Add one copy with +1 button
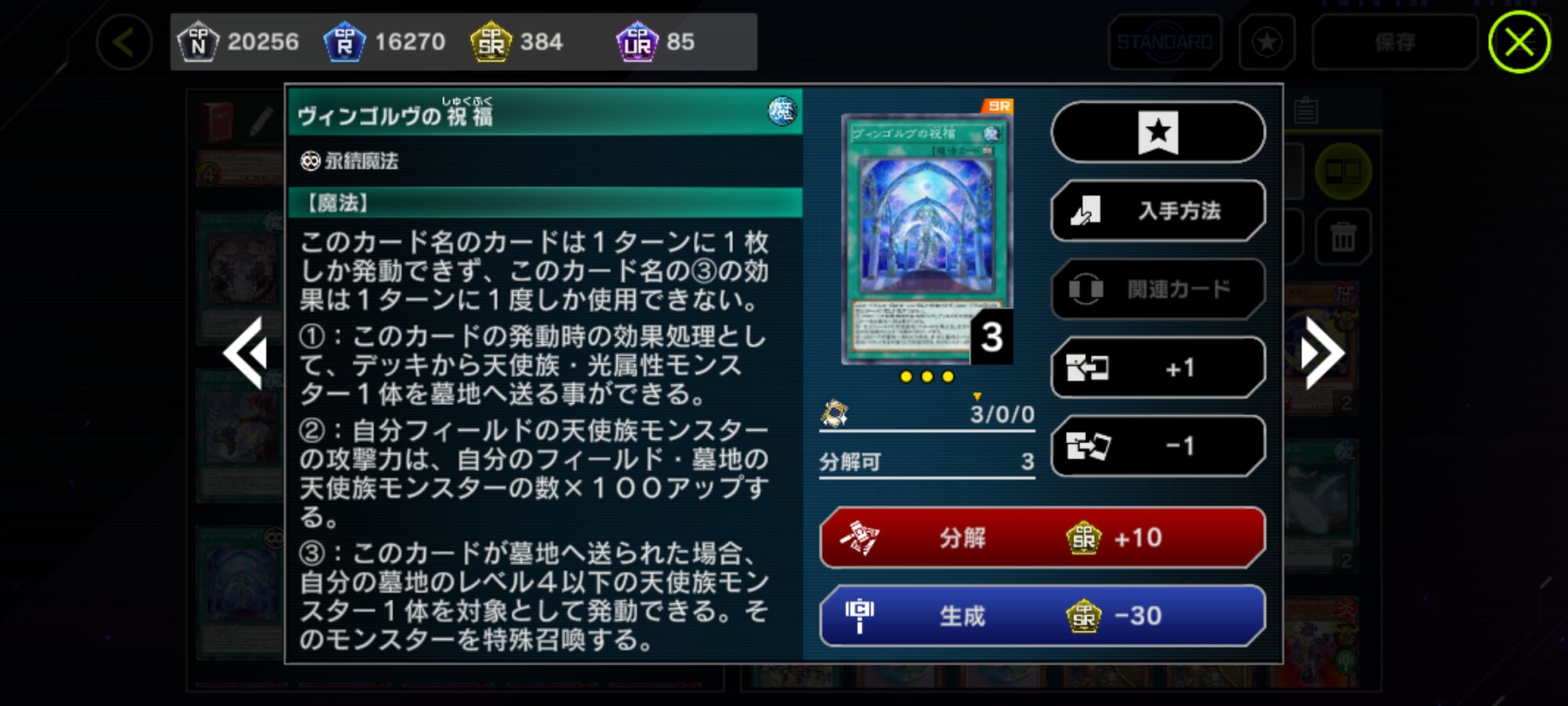This screenshot has height=706, width=1568. [x=1158, y=367]
